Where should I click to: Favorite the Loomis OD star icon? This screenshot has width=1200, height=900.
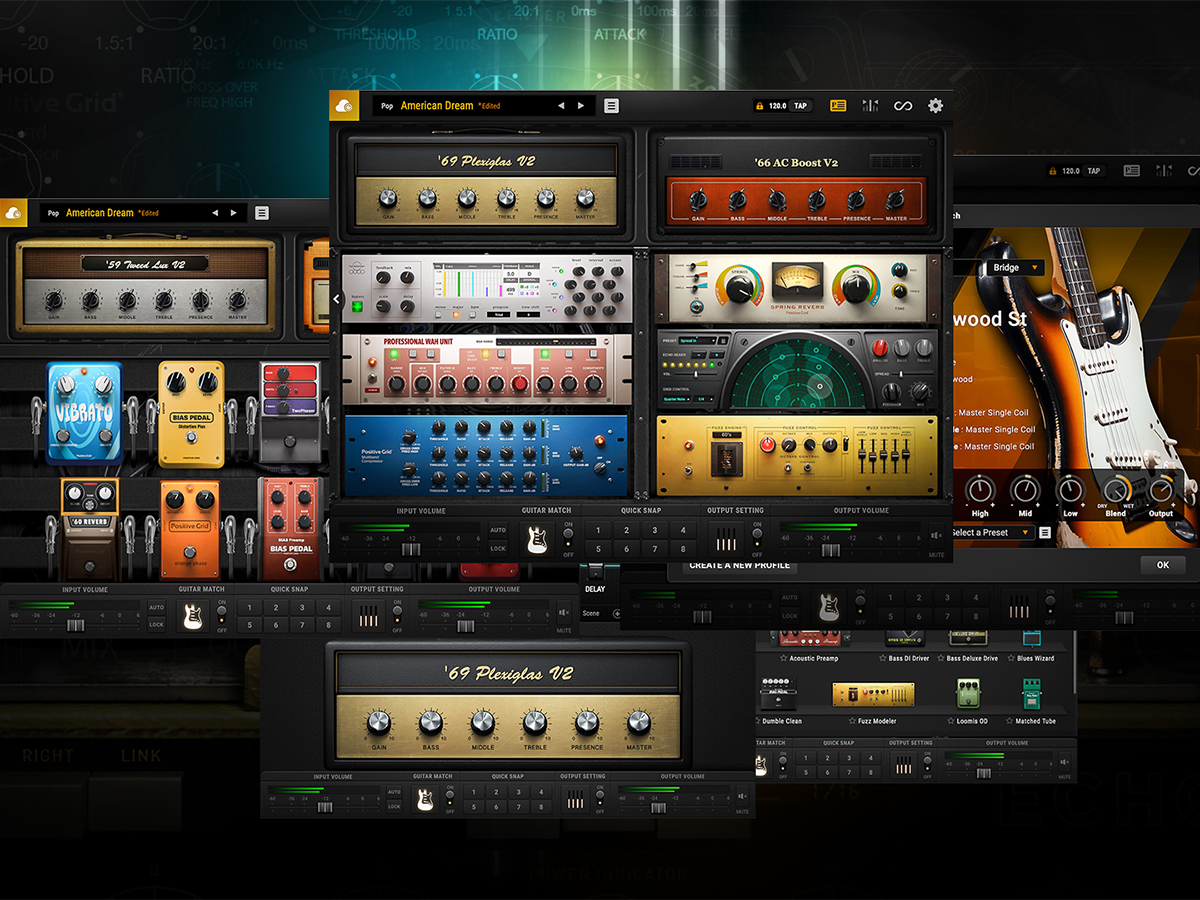[x=951, y=721]
